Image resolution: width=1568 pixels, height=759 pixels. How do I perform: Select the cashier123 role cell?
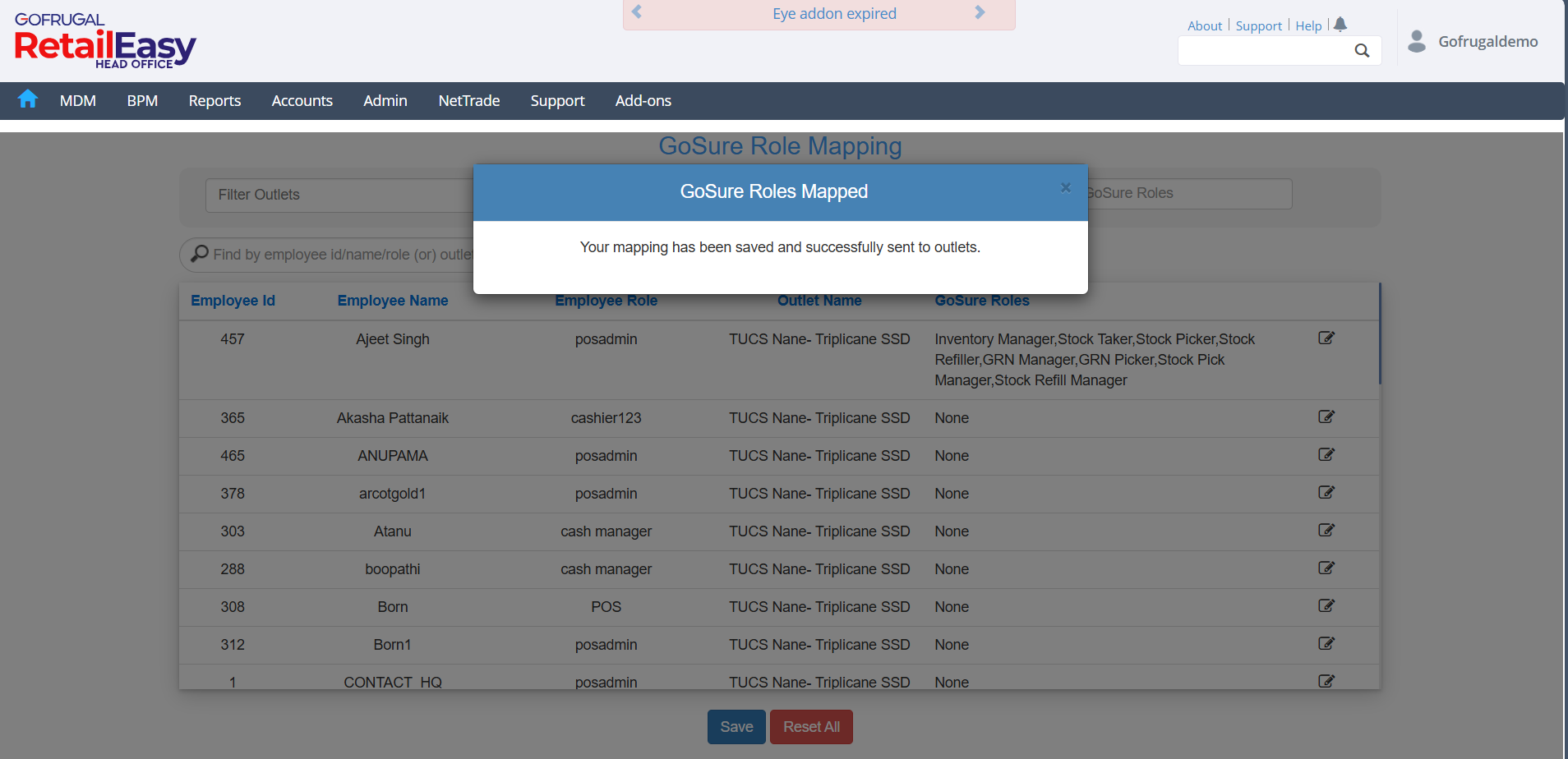coord(606,418)
